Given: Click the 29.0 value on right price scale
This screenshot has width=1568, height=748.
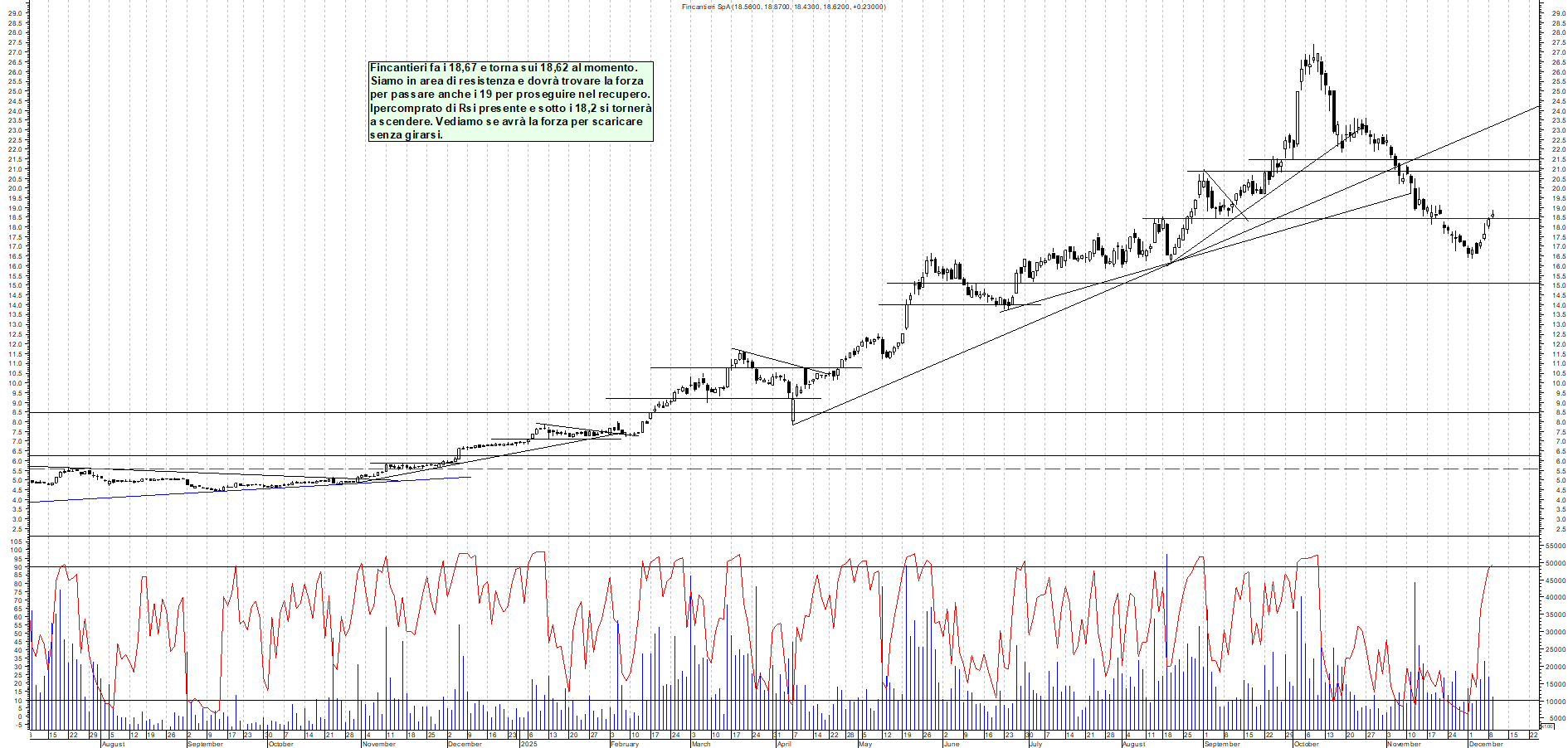Looking at the screenshot, I should (x=1558, y=13).
